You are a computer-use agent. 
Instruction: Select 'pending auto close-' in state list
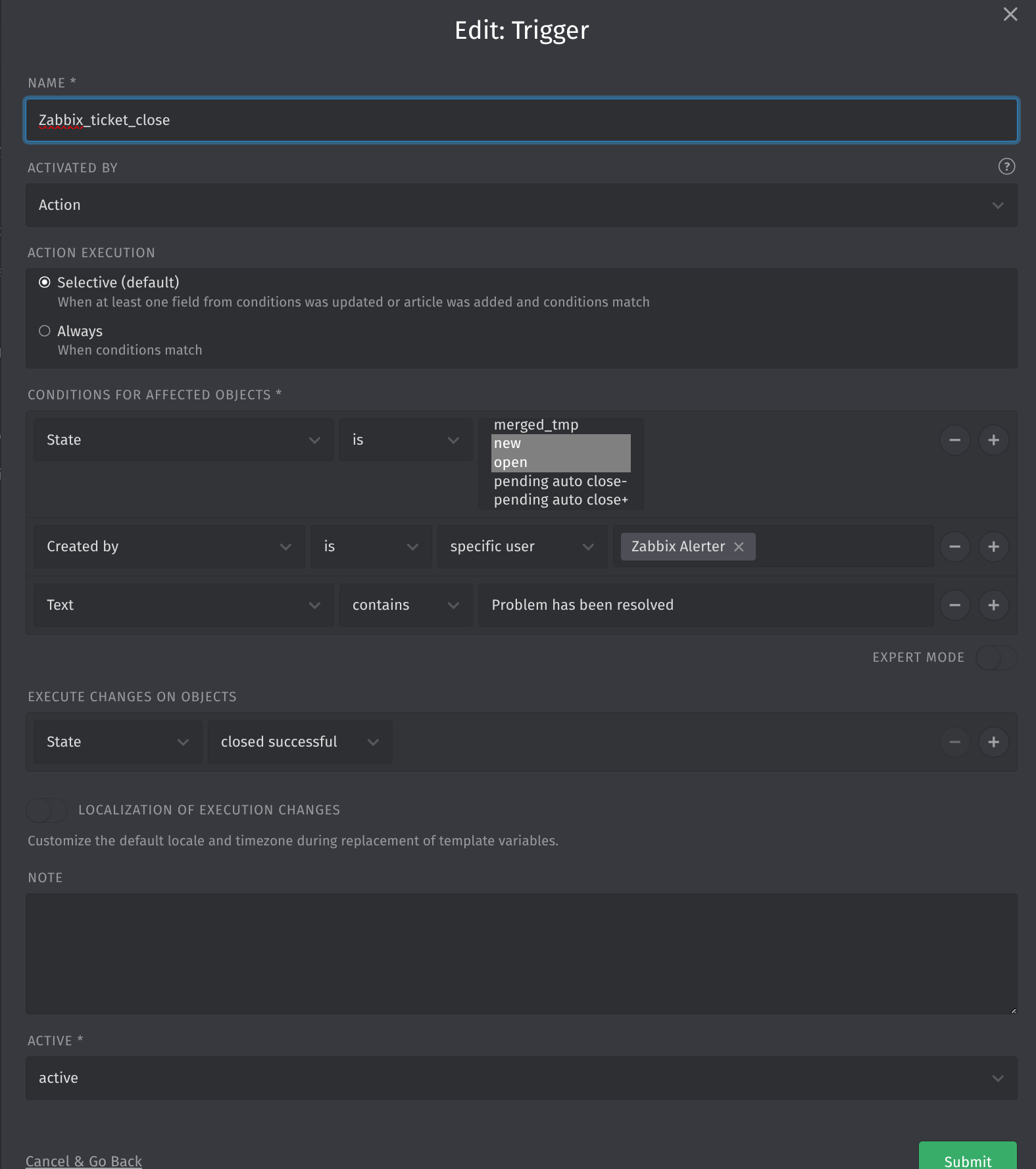560,482
